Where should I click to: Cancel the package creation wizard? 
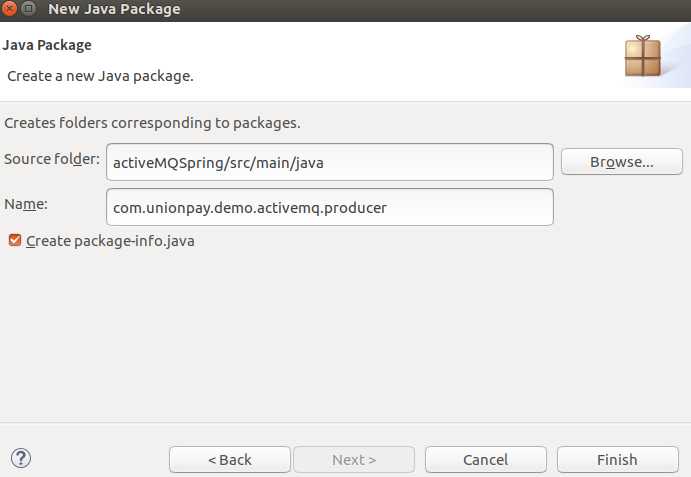(x=485, y=459)
